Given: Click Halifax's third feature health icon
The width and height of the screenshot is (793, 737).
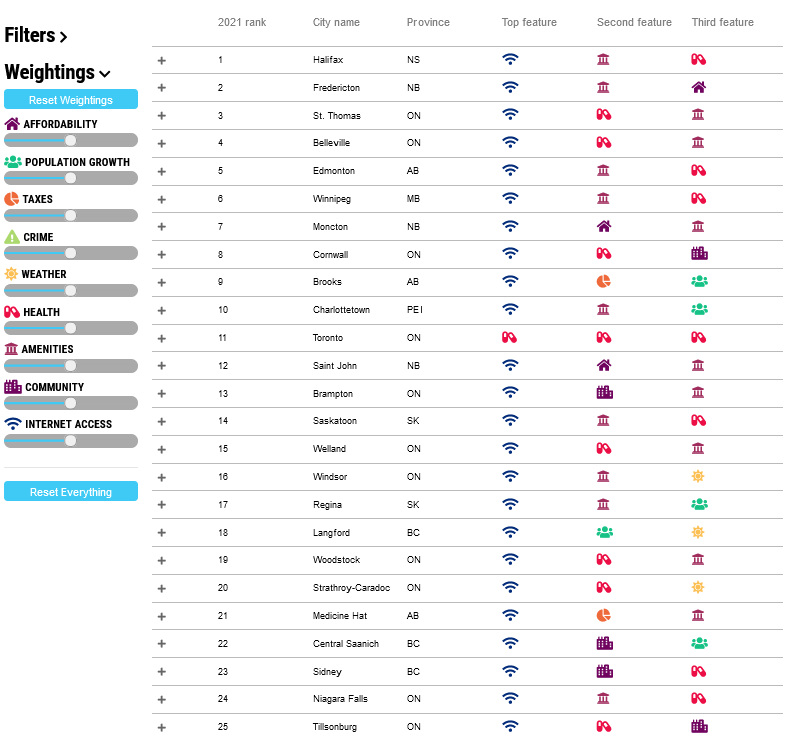Looking at the screenshot, I should click(x=698, y=59).
